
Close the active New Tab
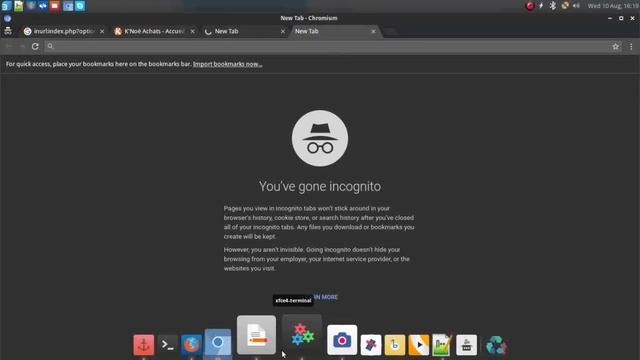click(x=373, y=31)
